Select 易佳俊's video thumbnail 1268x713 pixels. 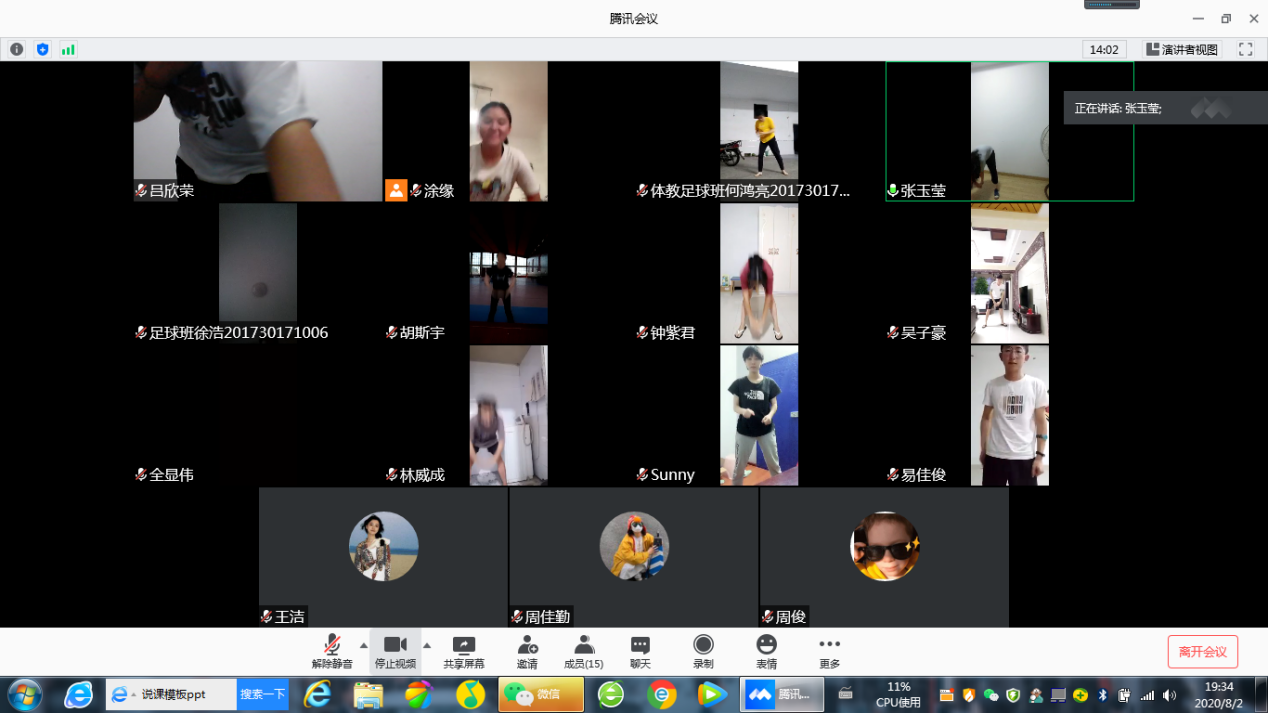[x=1009, y=415]
